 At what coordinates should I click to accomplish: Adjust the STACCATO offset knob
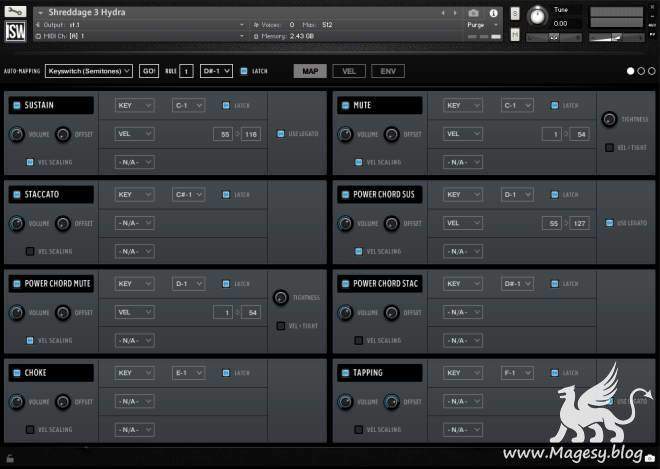63,224
